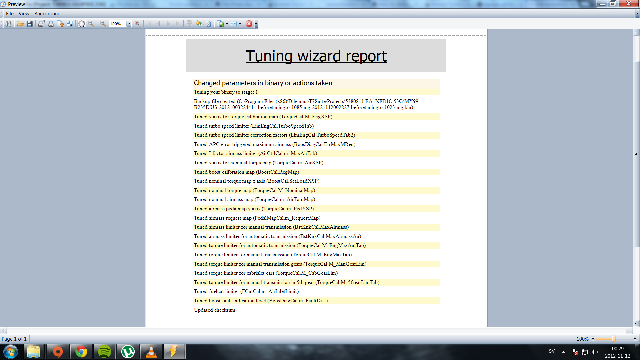
Task: Expand the send via e-mail dropdown arrow
Action: pyautogui.click(x=240, y=24)
